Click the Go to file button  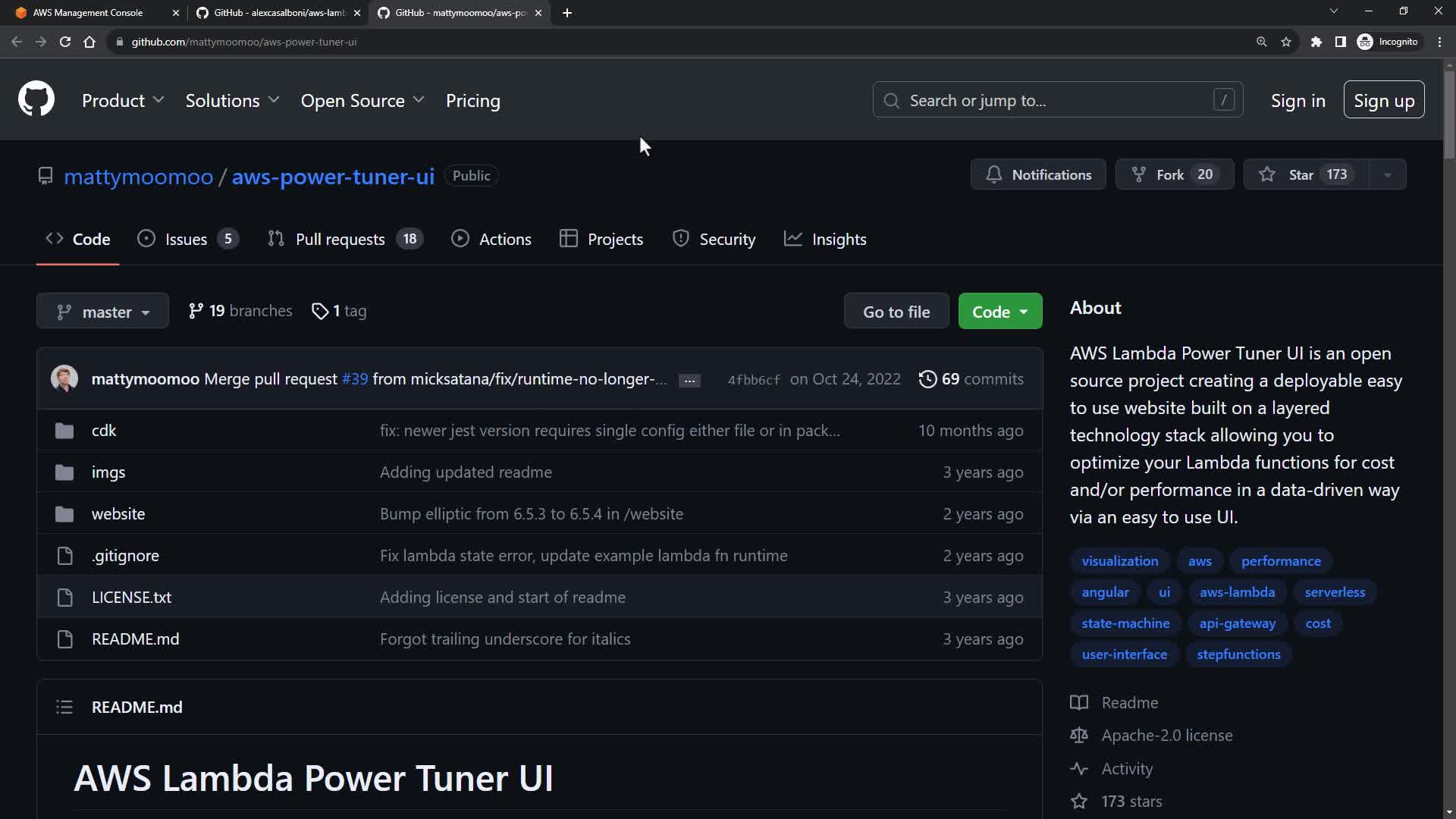click(896, 312)
